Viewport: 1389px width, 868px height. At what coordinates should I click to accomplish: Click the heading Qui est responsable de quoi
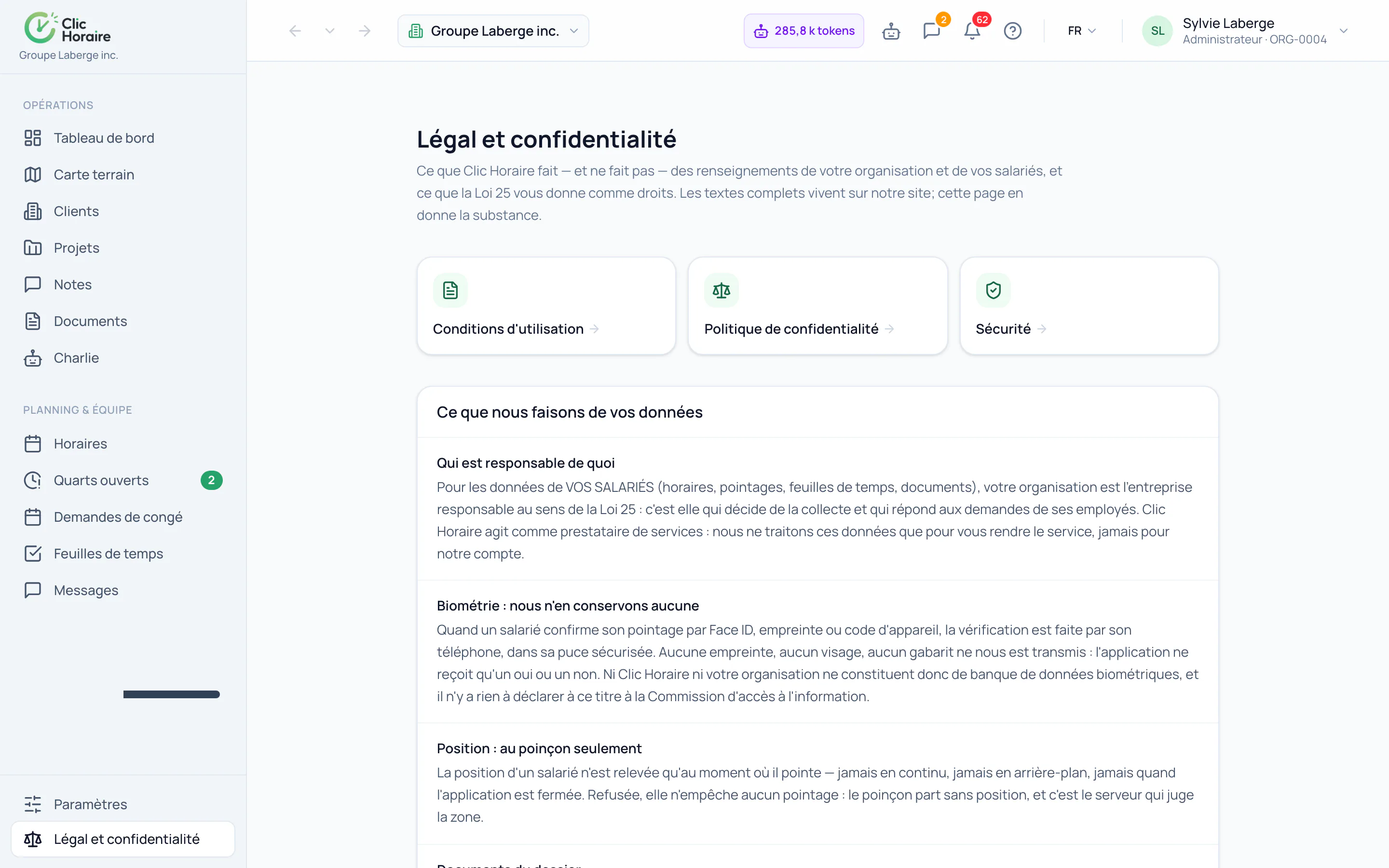click(526, 463)
